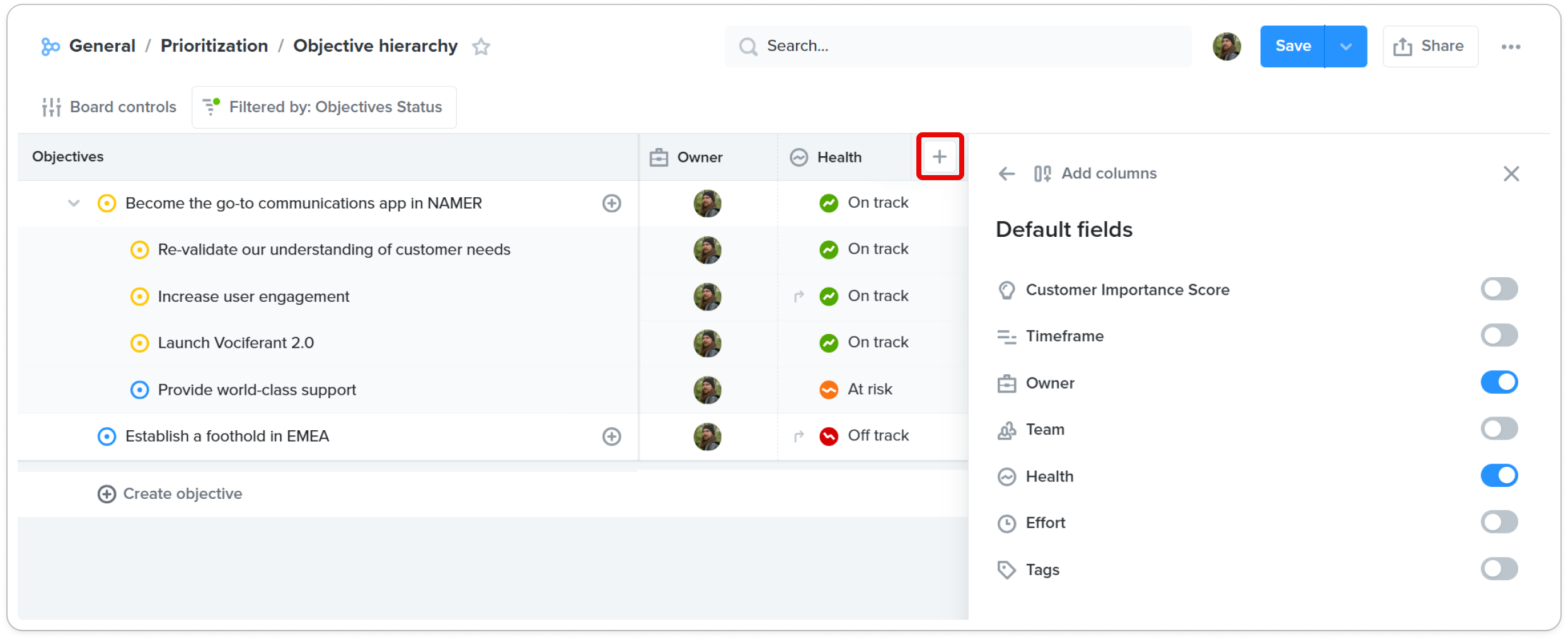Enable the Tags column toggle
Image resolution: width=1568 pixels, height=640 pixels.
point(1499,569)
